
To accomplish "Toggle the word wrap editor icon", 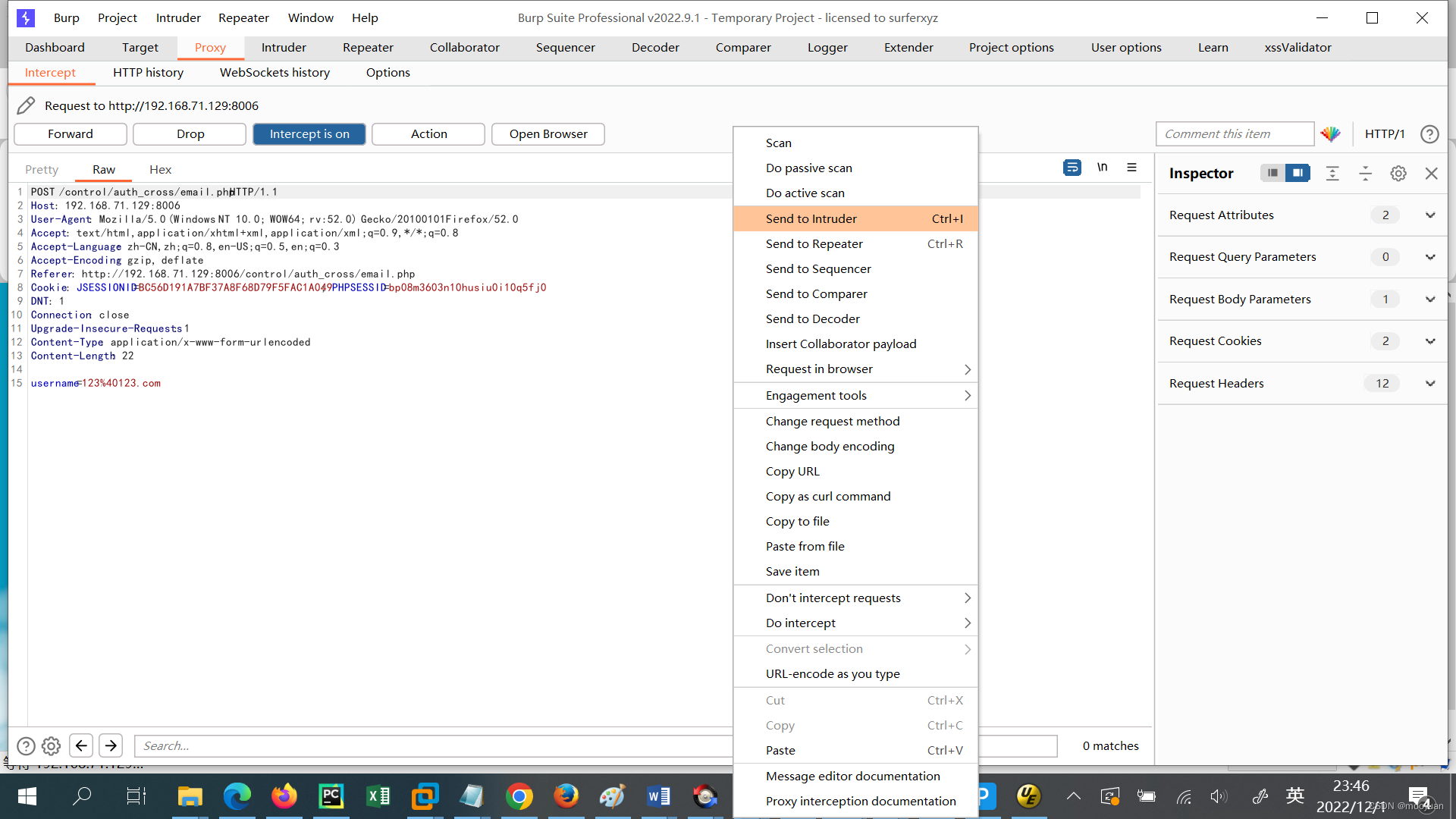I will point(1072,168).
